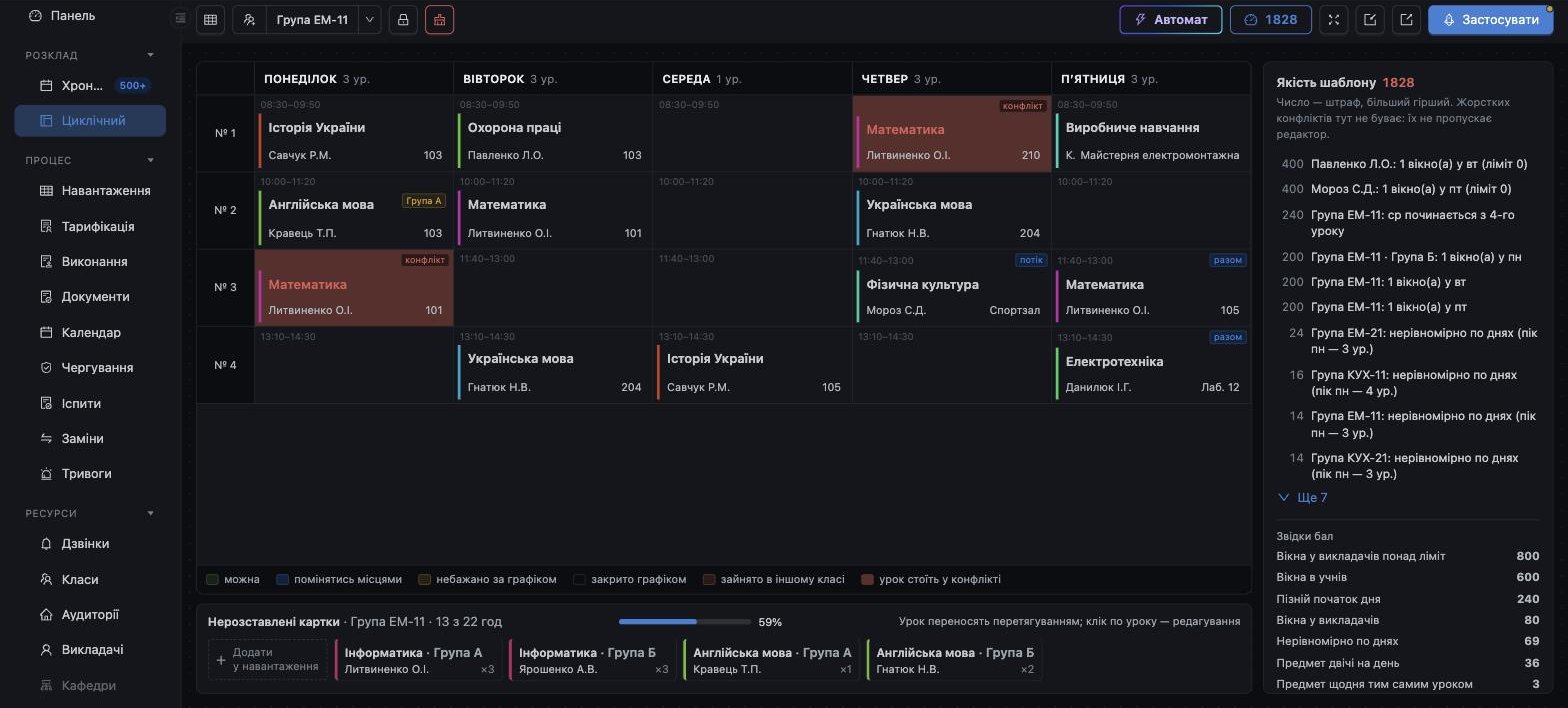
Task: Open Friday's Електротехніка lesson card
Action: [1151, 365]
